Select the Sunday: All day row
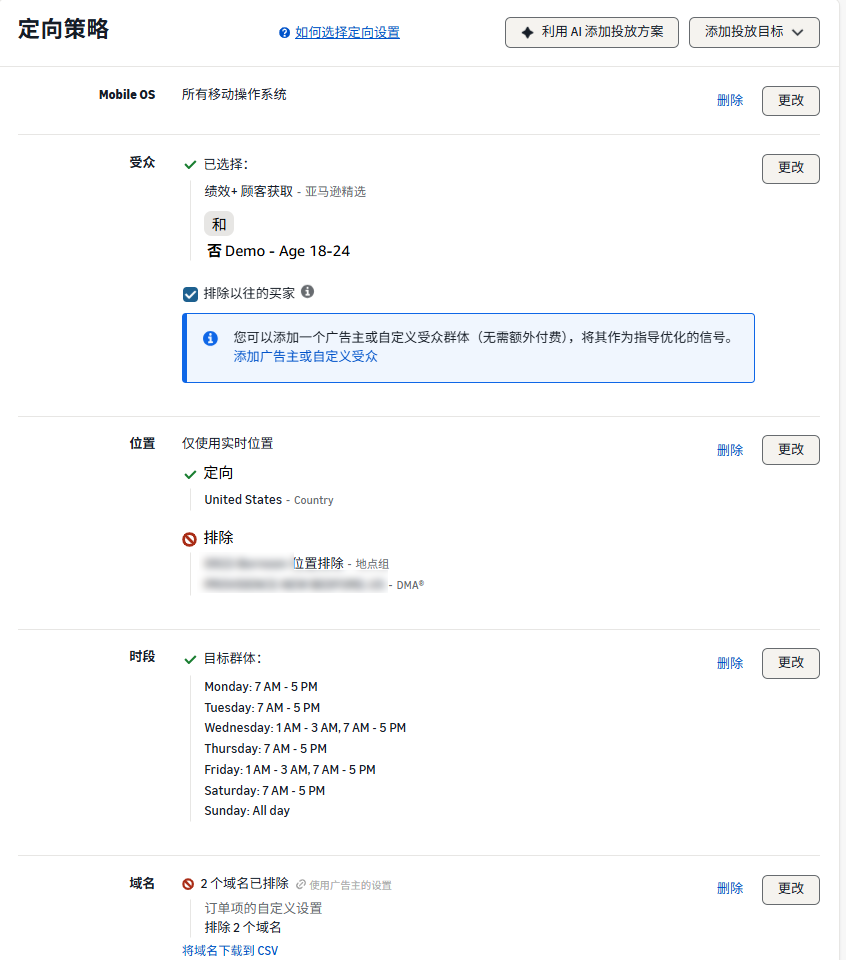Viewport: 846px width, 960px height. 247,811
